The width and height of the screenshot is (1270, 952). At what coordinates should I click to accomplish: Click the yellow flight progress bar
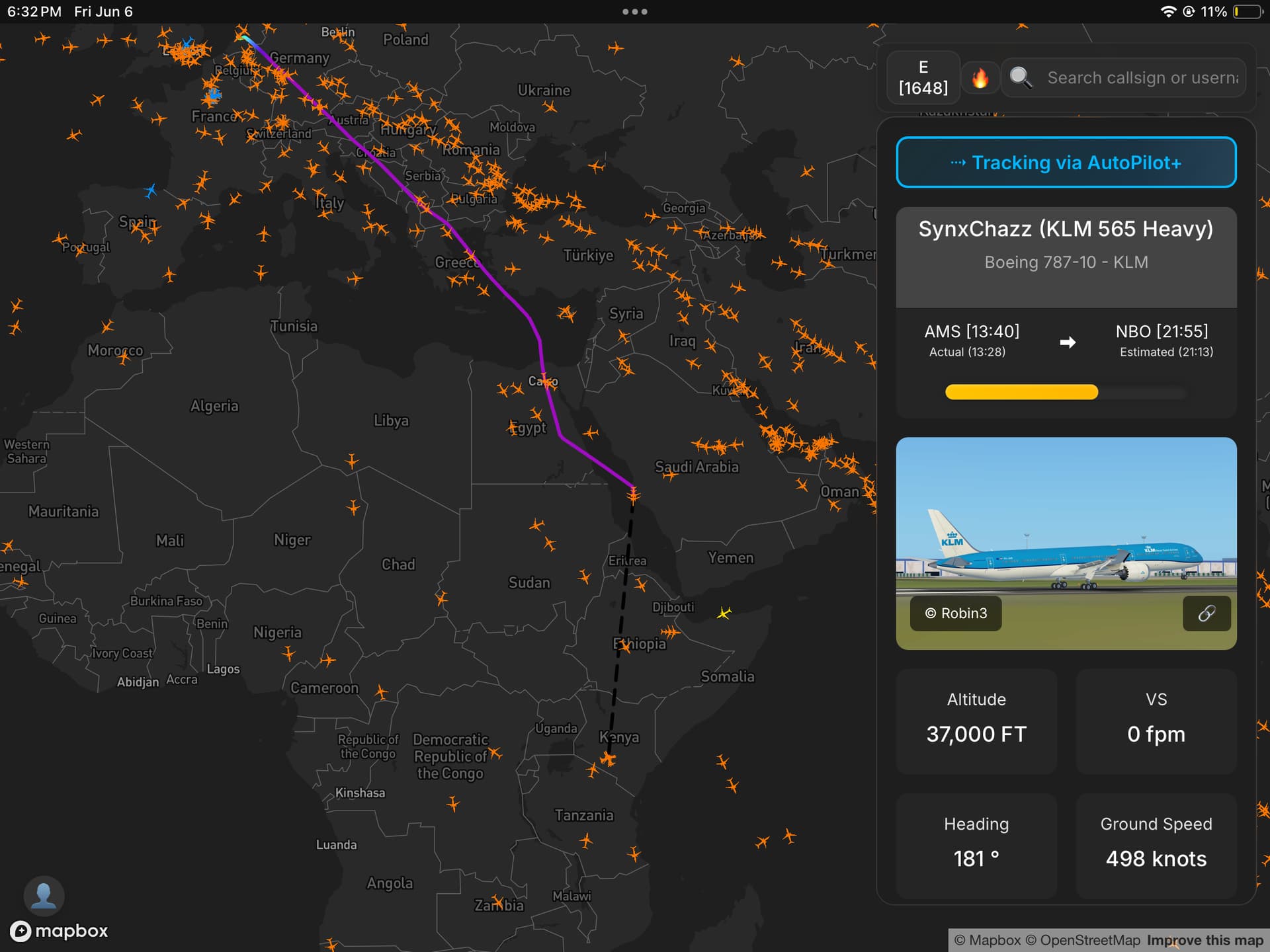click(x=1021, y=392)
